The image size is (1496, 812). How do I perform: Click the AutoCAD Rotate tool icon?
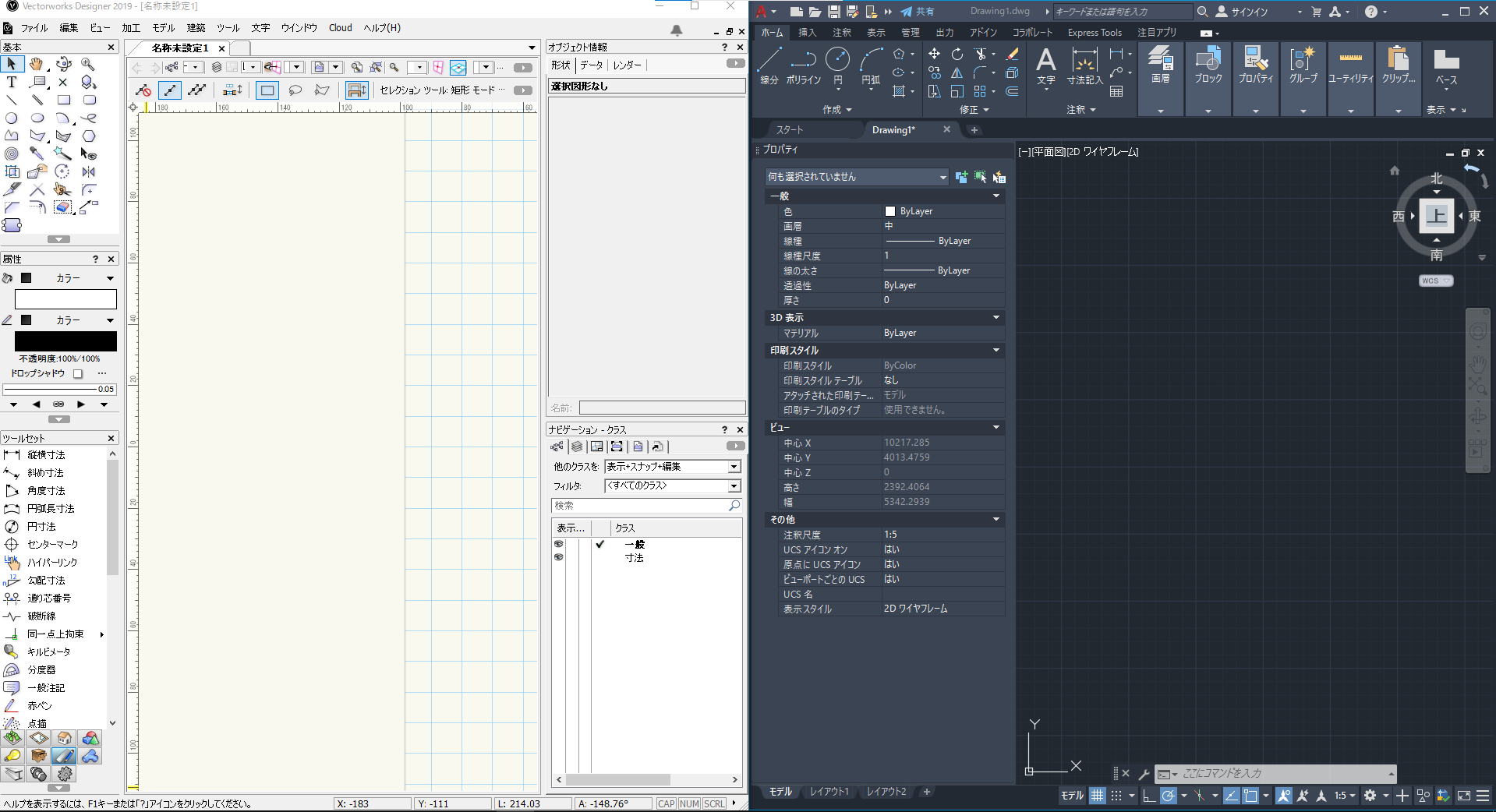pos(957,54)
